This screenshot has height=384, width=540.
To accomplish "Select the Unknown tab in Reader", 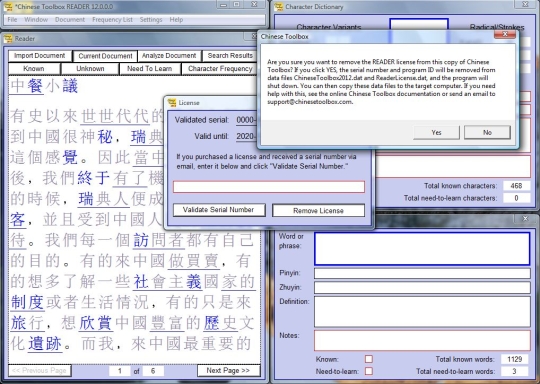I will coord(90,69).
